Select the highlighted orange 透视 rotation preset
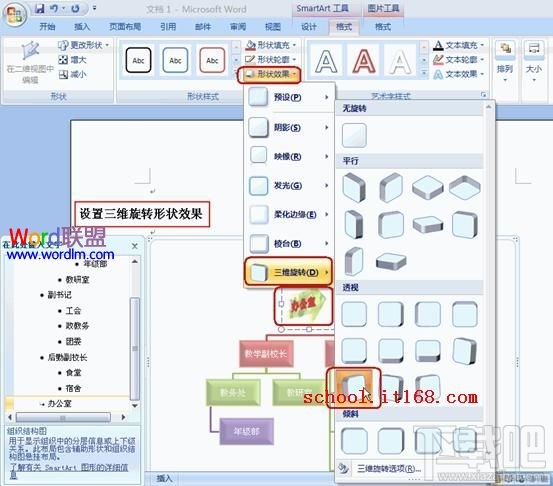The image size is (553, 486). click(354, 388)
